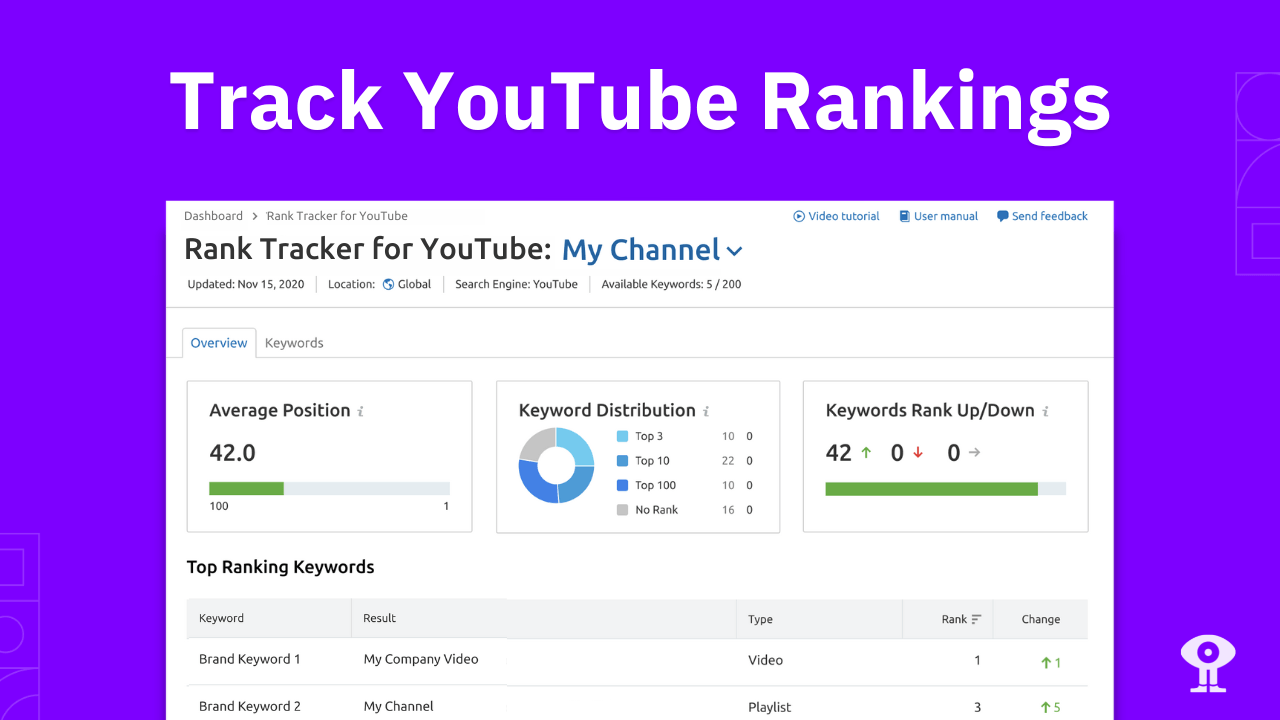Image resolution: width=1280 pixels, height=720 pixels.
Task: Click the Video tutorial play icon
Action: pyautogui.click(x=799, y=216)
